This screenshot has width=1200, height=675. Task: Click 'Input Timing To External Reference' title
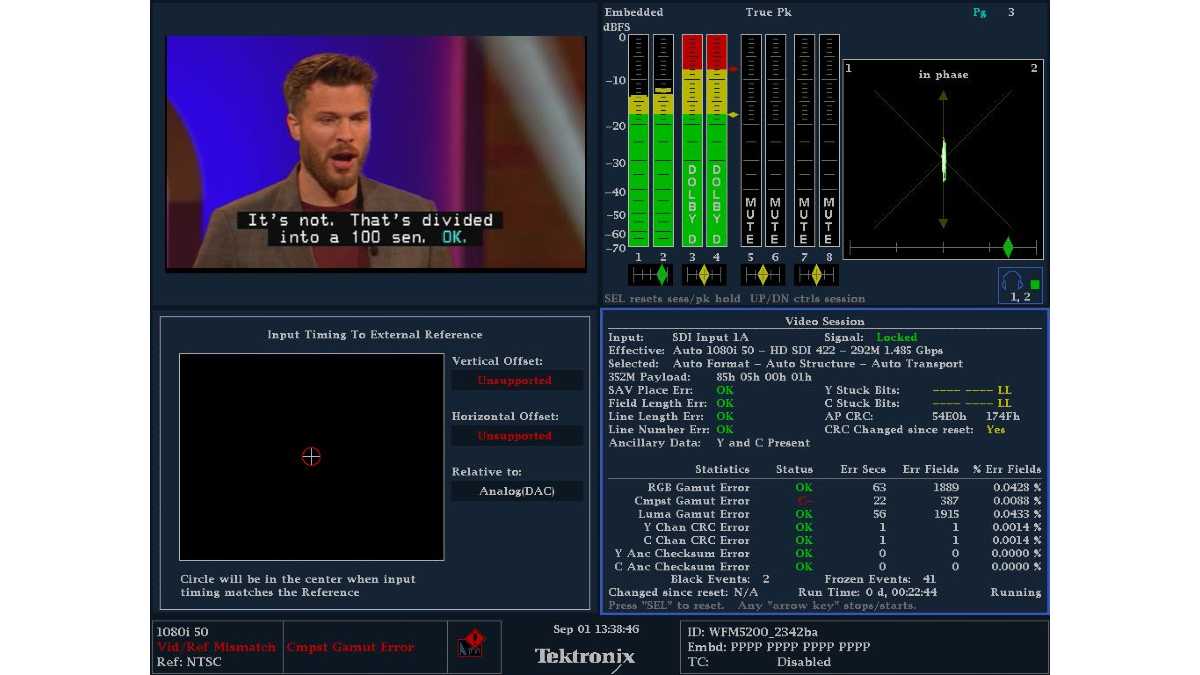pyautogui.click(x=375, y=335)
